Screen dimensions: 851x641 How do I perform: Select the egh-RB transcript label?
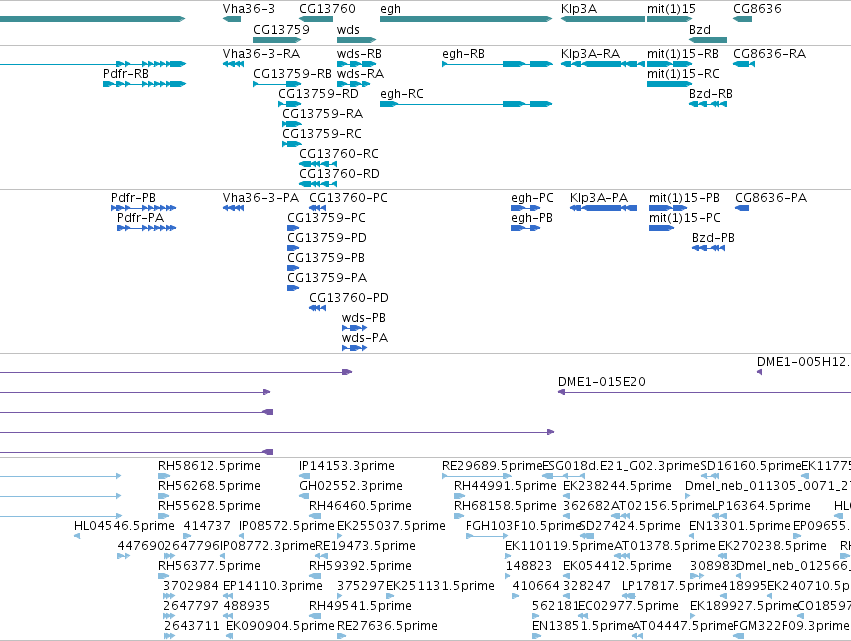(x=463, y=54)
